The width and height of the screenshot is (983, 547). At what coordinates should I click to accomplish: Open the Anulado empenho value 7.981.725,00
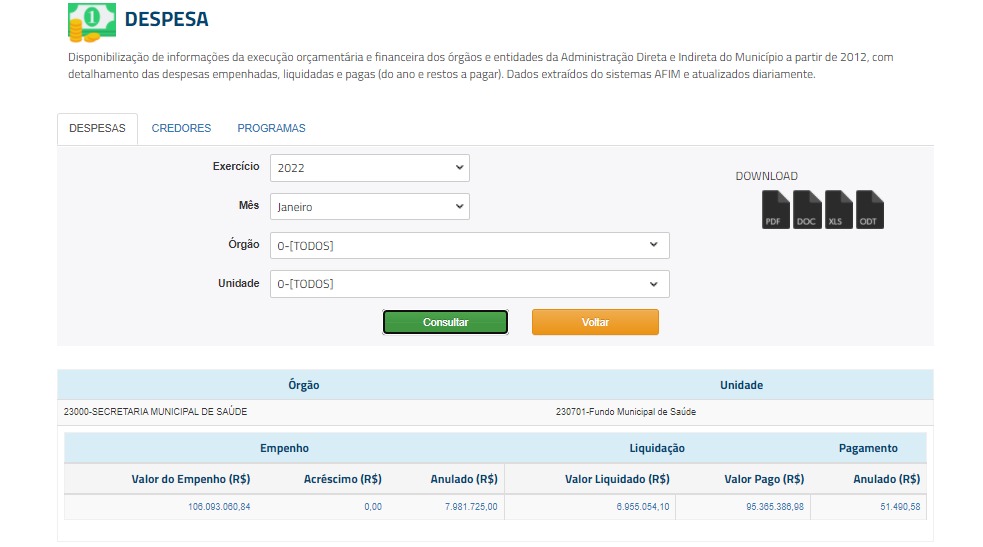(x=471, y=507)
